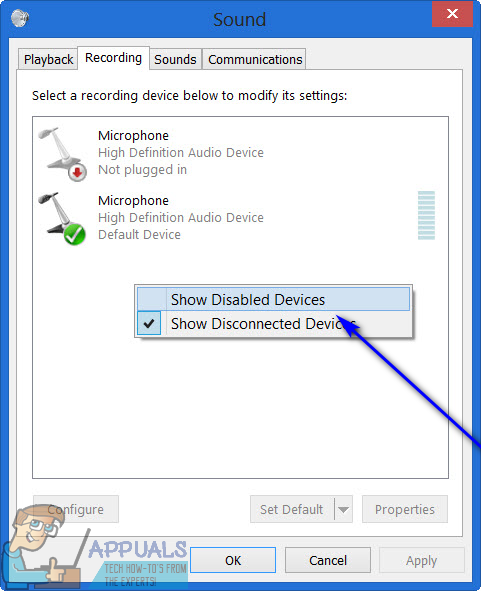481x591 pixels.
Task: Click the Cancel button
Action: pyautogui.click(x=328, y=560)
